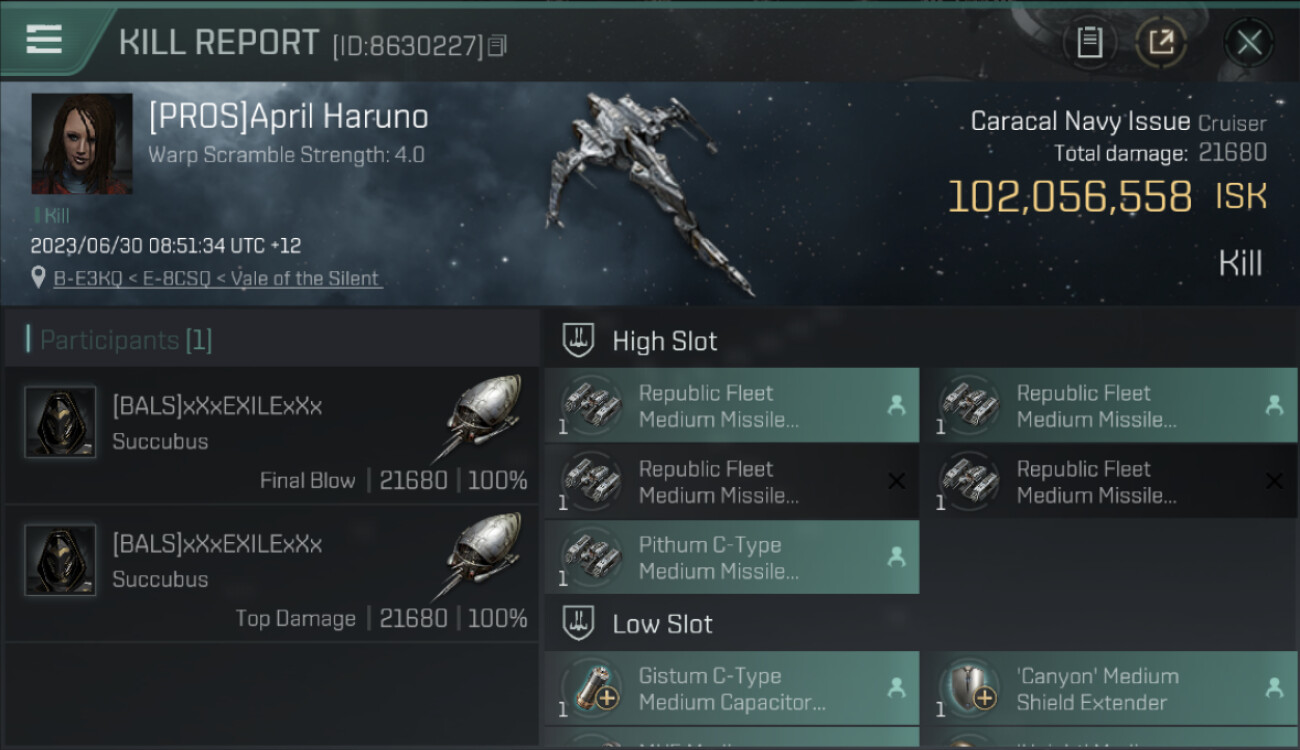The image size is (1300, 750).
Task: Select the Pithum C-Type Medium Missile module
Action: [x=731, y=557]
